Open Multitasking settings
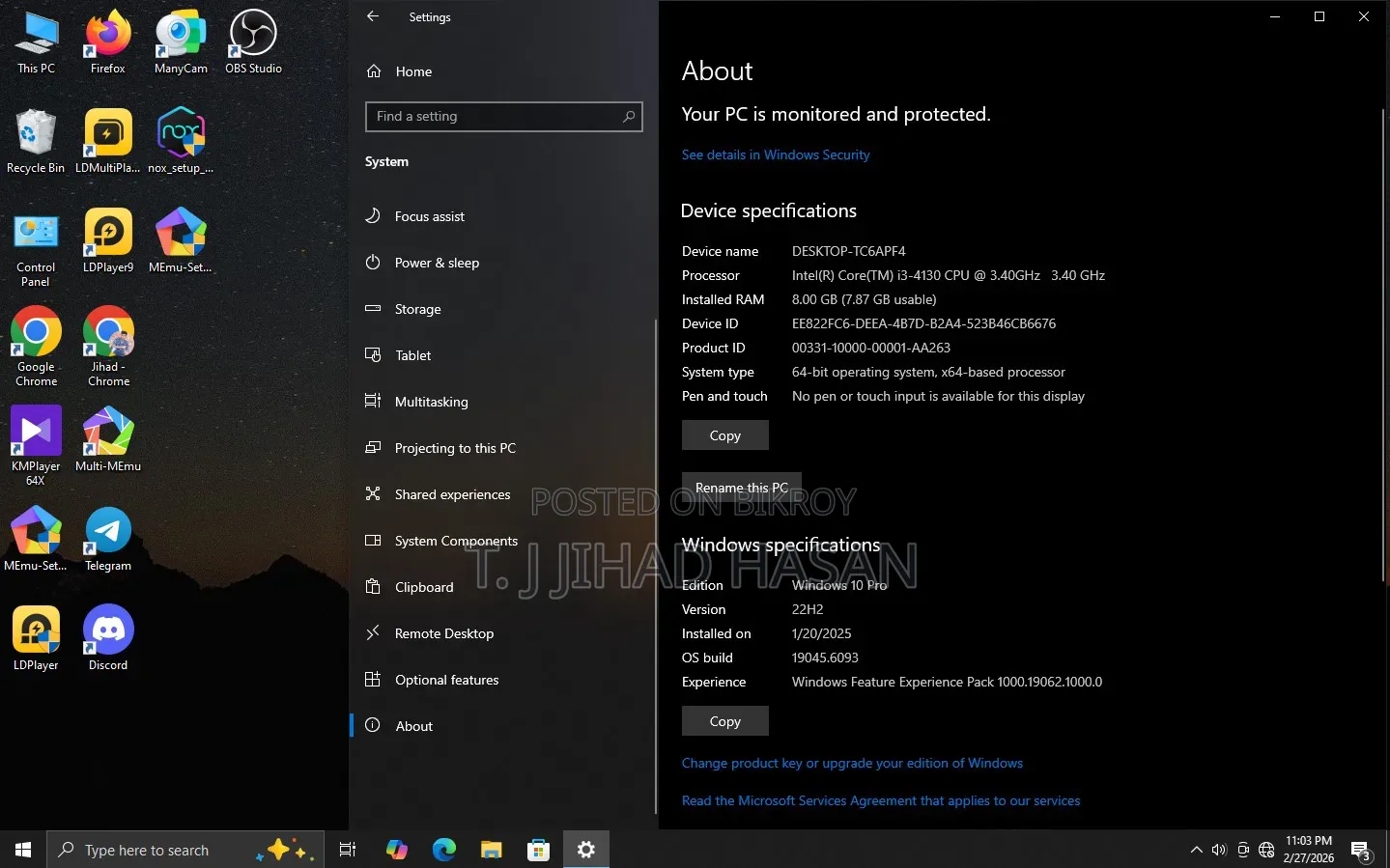Image resolution: width=1390 pixels, height=868 pixels. click(x=431, y=402)
